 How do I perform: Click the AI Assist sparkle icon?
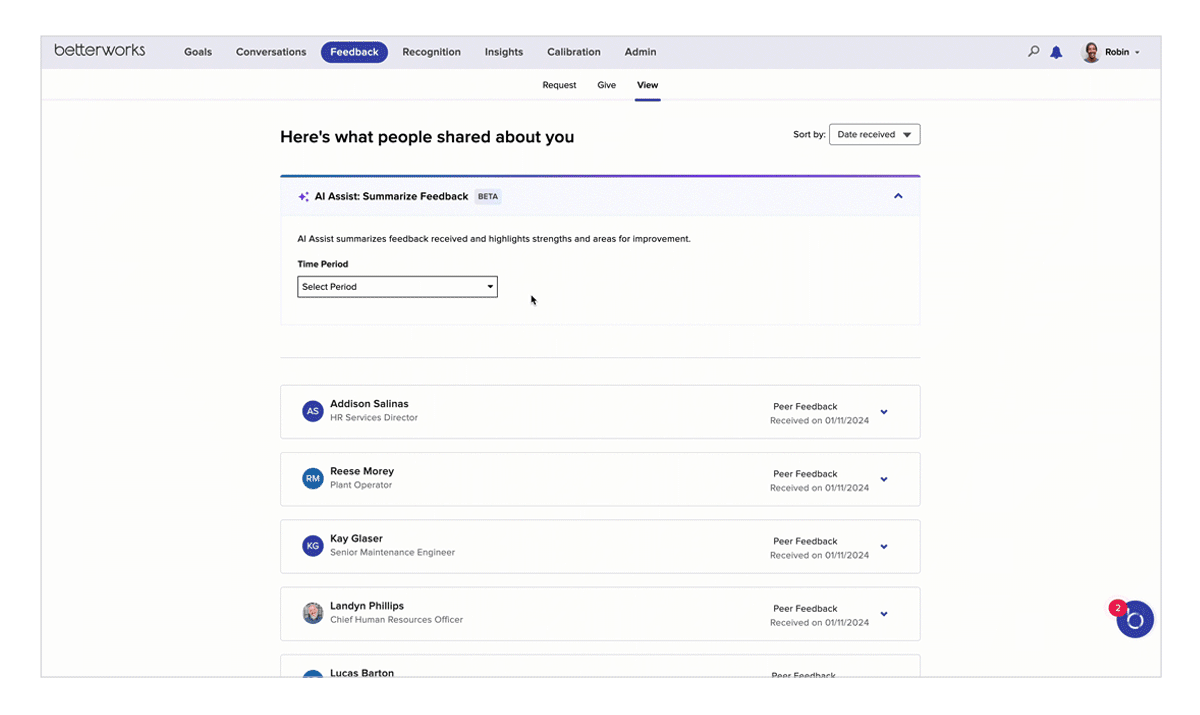[x=303, y=197]
